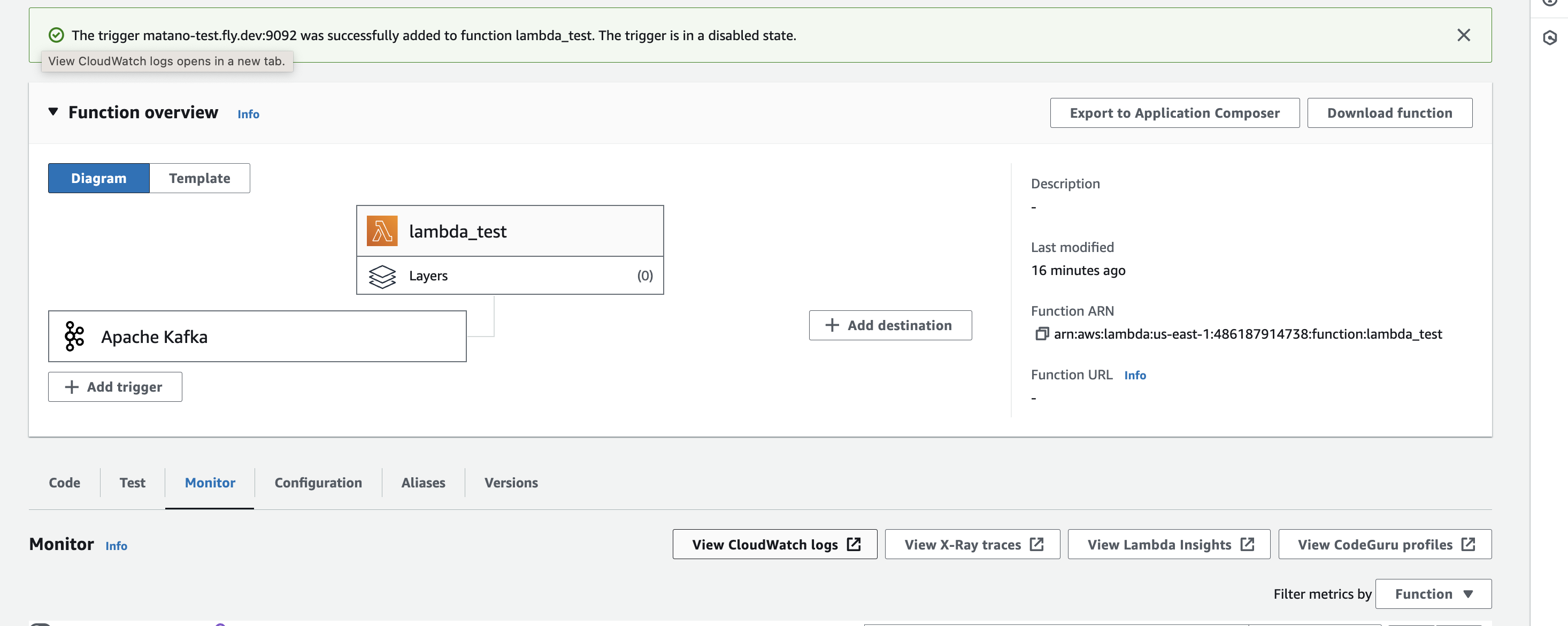Viewport: 1568px width, 626px height.
Task: Click Info link next to Function URL
Action: (x=1135, y=375)
